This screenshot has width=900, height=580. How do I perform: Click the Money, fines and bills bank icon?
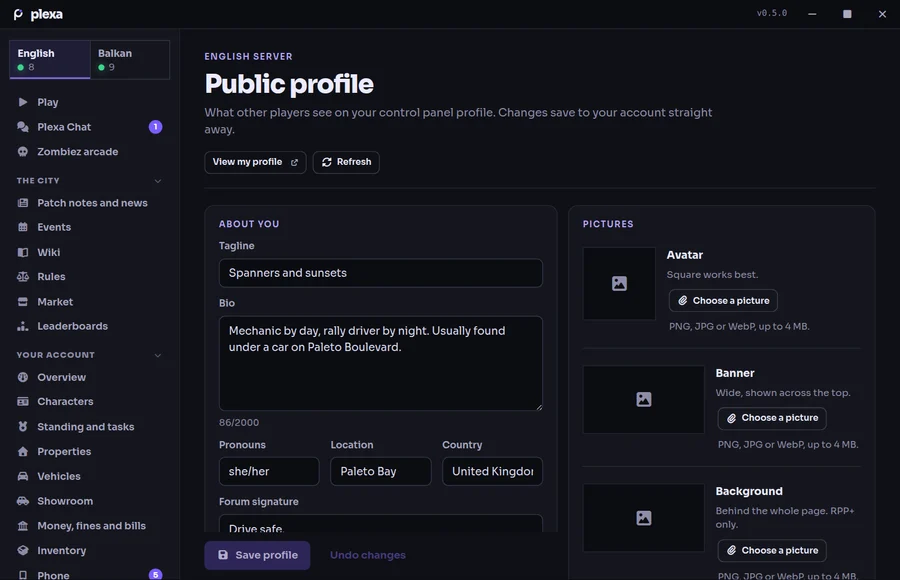pyautogui.click(x=23, y=525)
